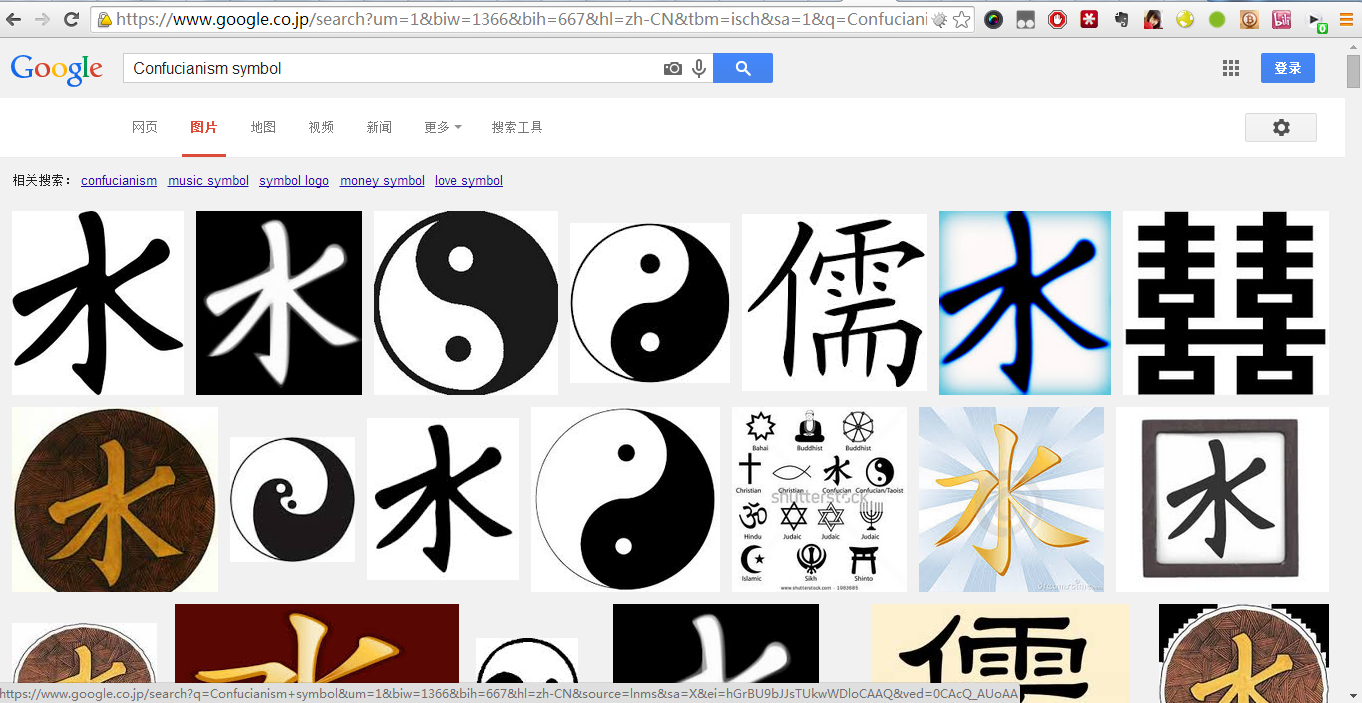Open the large yin-yang with gray outline
Image resolution: width=1362 pixels, height=703 pixels.
pos(466,303)
